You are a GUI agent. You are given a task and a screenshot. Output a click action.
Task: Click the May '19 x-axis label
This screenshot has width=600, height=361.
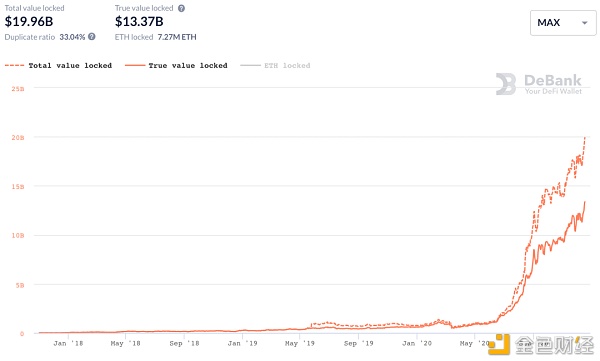tap(300, 343)
